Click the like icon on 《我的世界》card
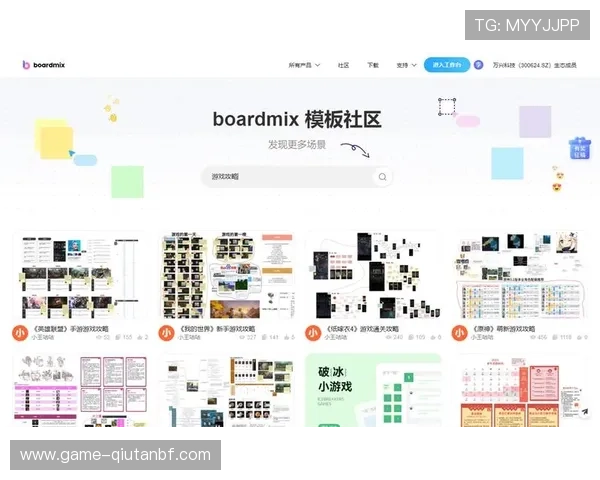 (x=286, y=337)
